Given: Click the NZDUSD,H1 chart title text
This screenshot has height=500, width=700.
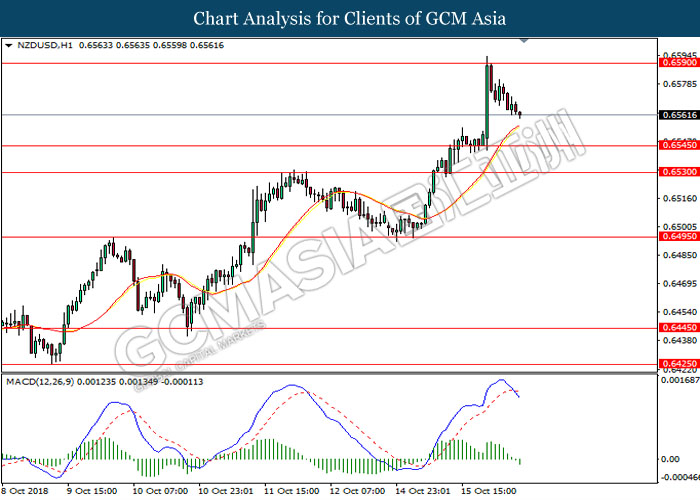Looking at the screenshot, I should pyautogui.click(x=45, y=45).
